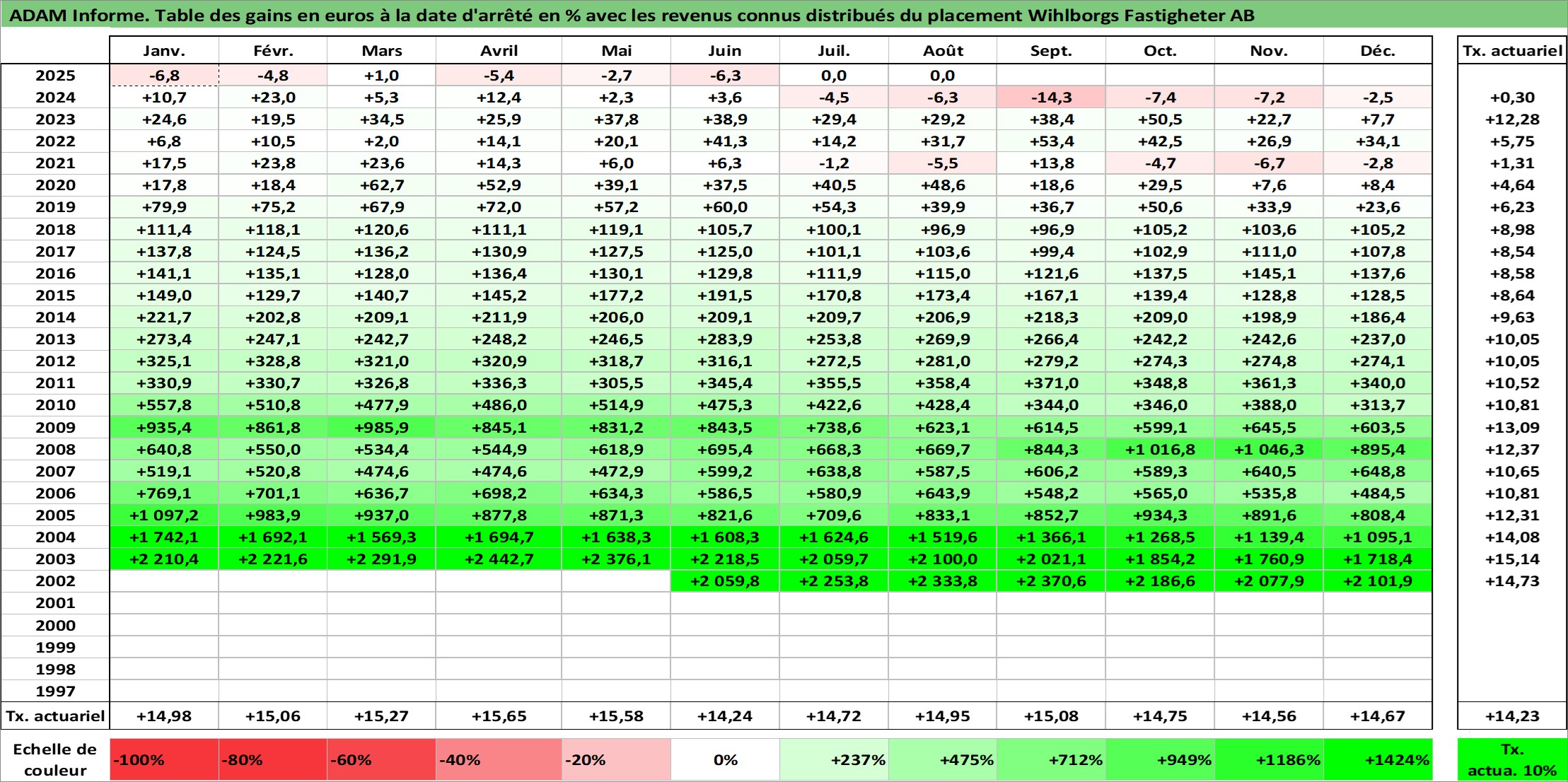Select the Avril column header

(x=499, y=50)
